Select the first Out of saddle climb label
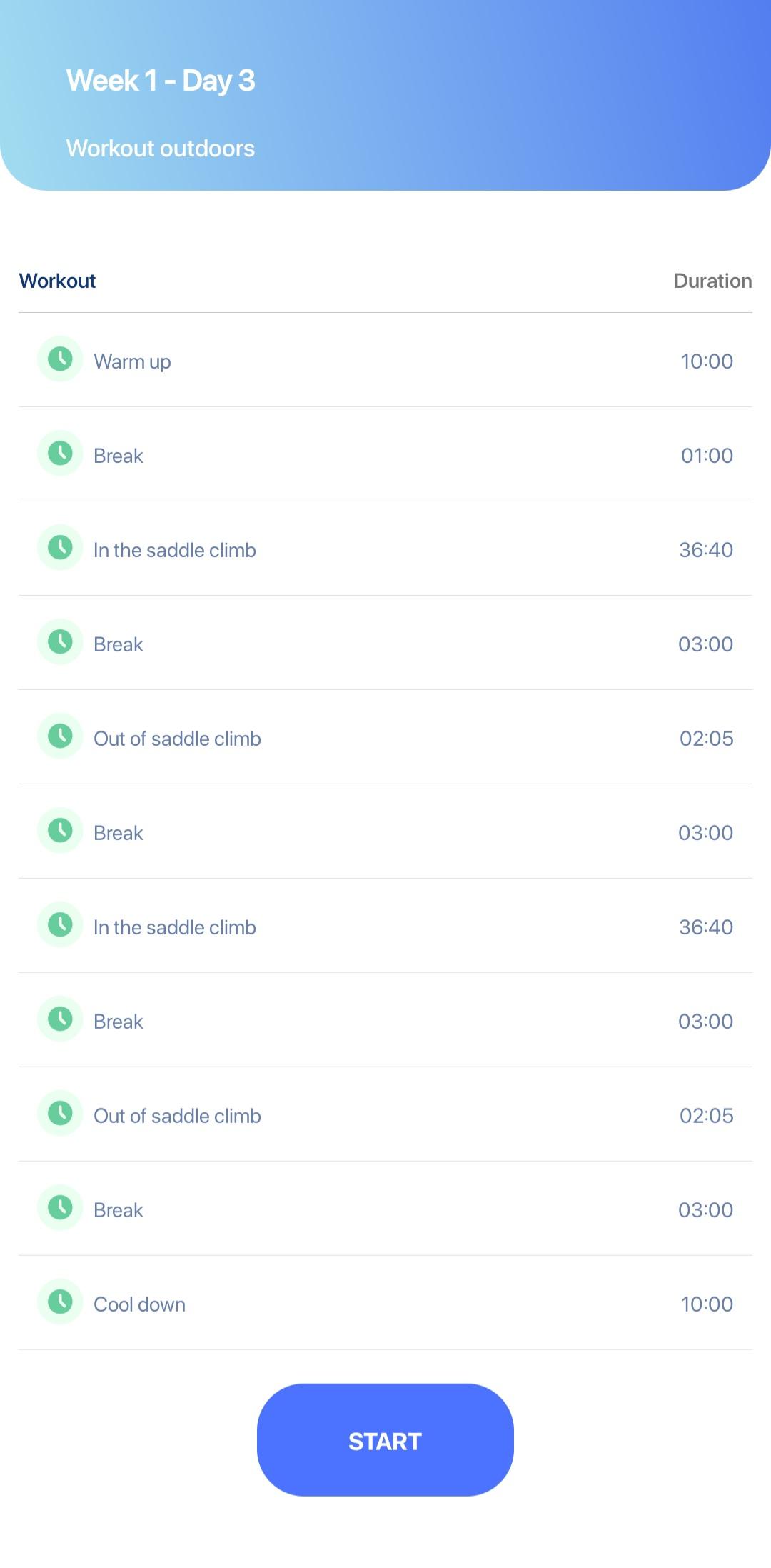The image size is (771, 1568). coord(177,739)
